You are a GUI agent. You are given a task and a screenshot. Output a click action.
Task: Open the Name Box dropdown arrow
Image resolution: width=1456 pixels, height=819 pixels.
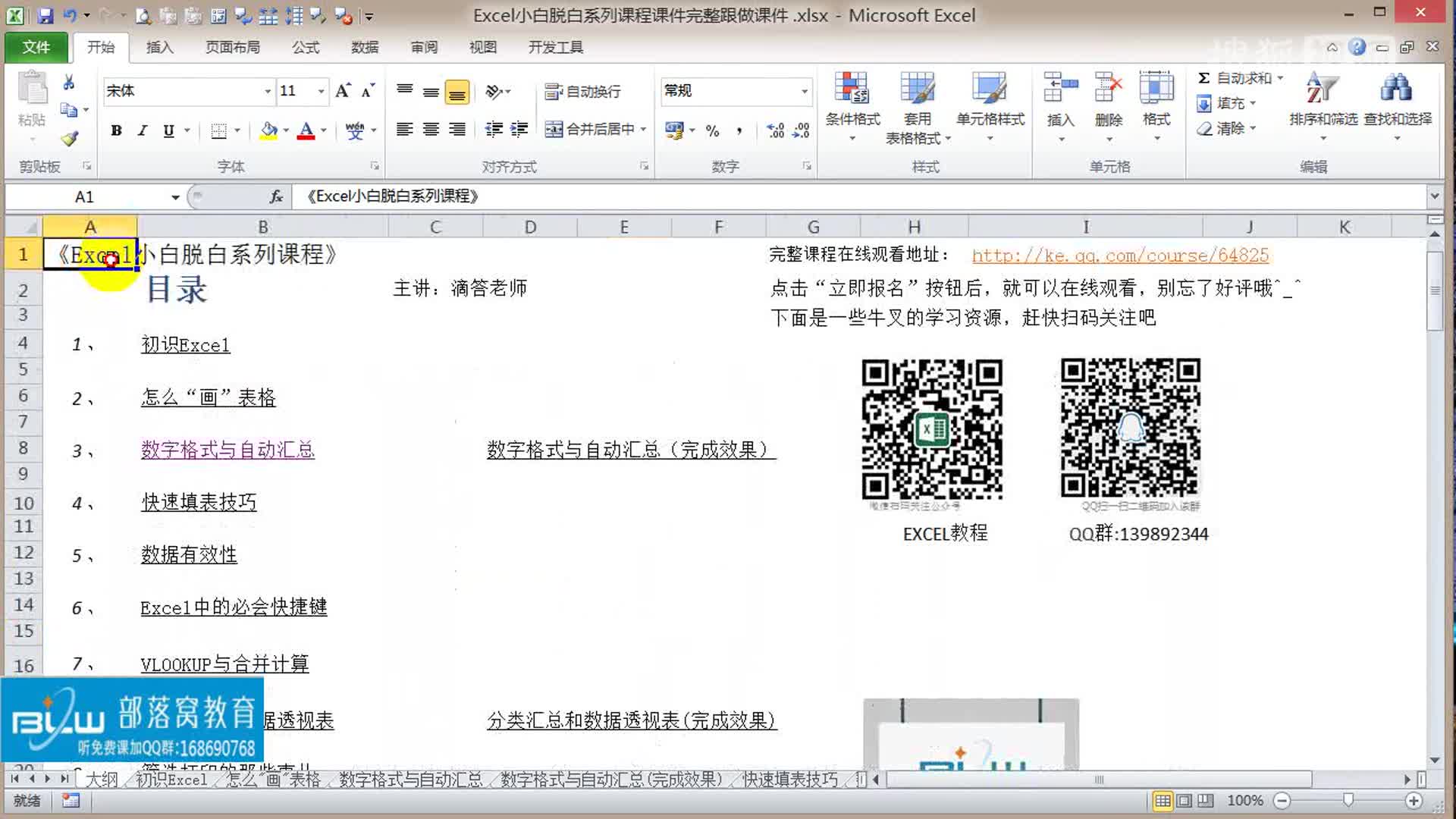(175, 197)
